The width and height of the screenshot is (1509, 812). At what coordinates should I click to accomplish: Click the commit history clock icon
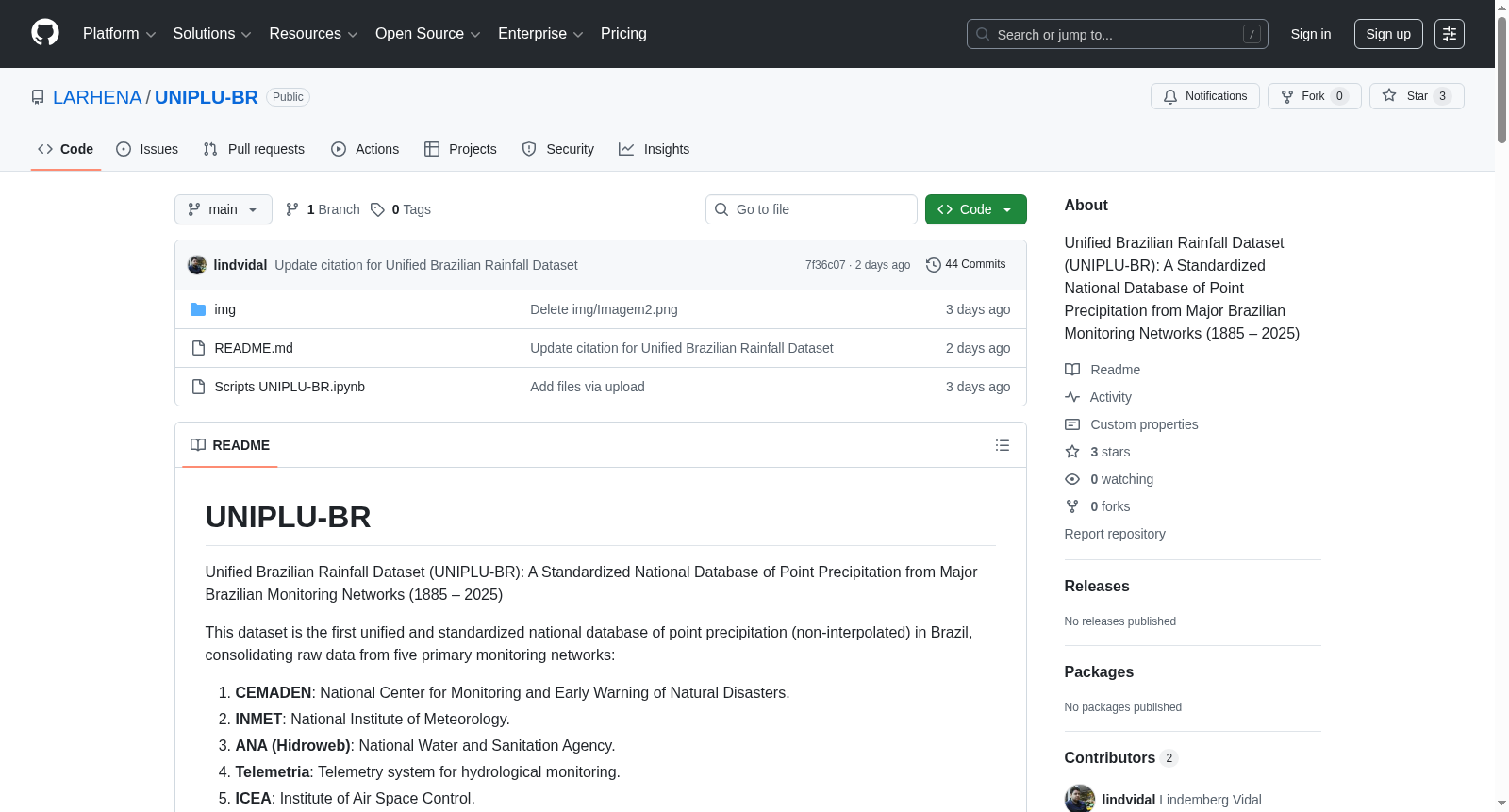[x=934, y=265]
